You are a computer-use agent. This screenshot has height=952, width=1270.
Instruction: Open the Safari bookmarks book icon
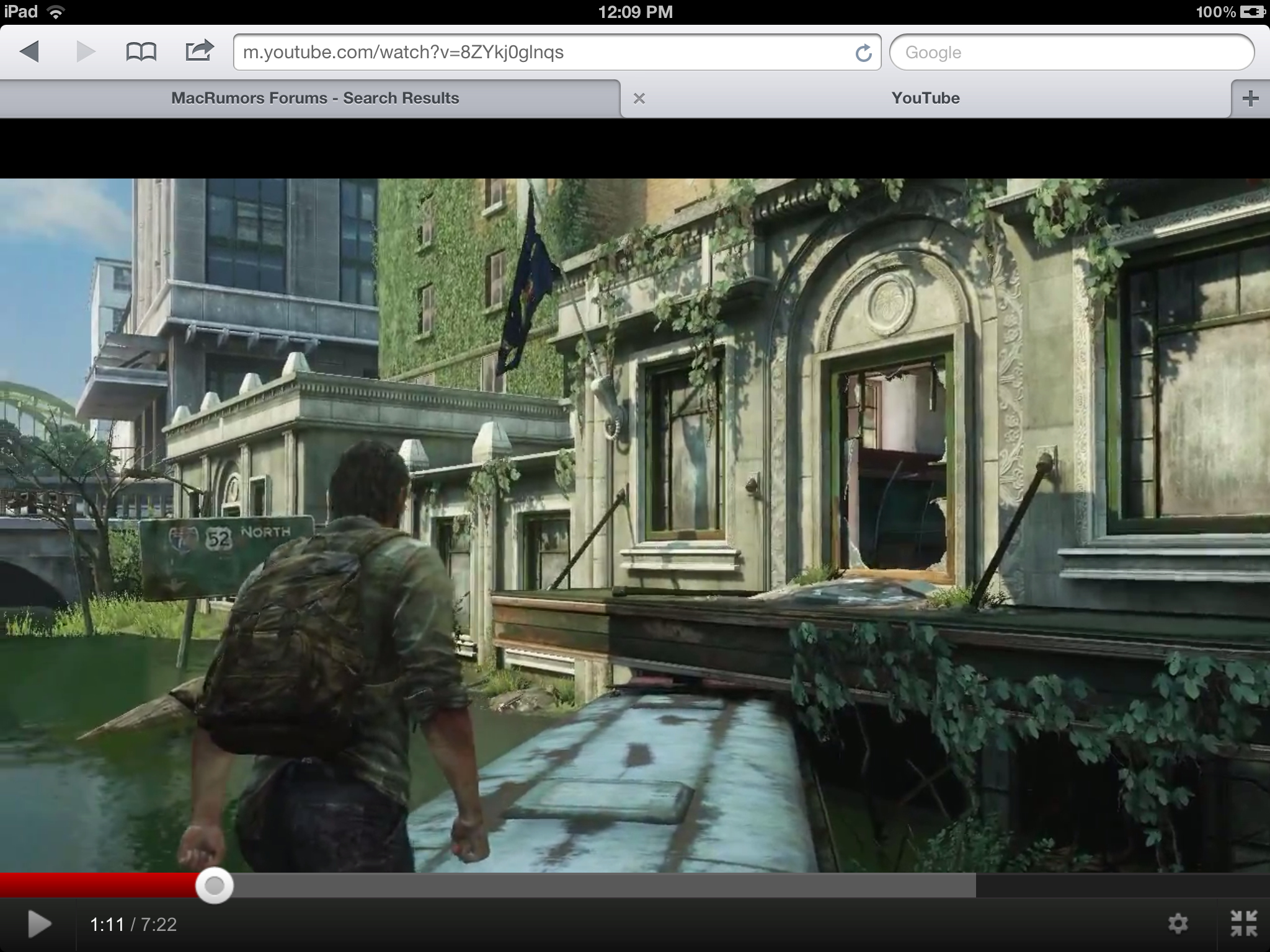(141, 51)
